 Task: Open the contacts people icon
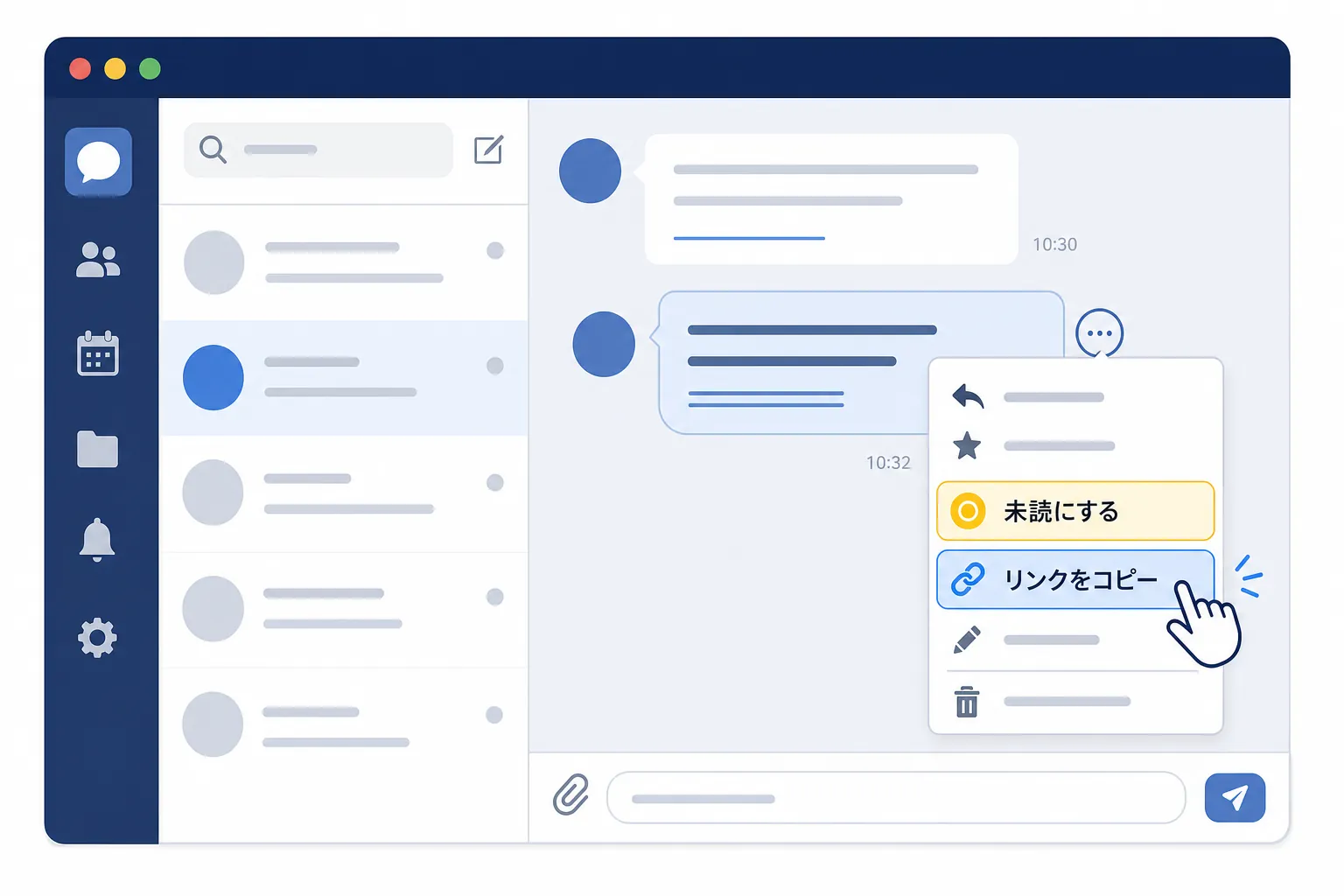[98, 260]
